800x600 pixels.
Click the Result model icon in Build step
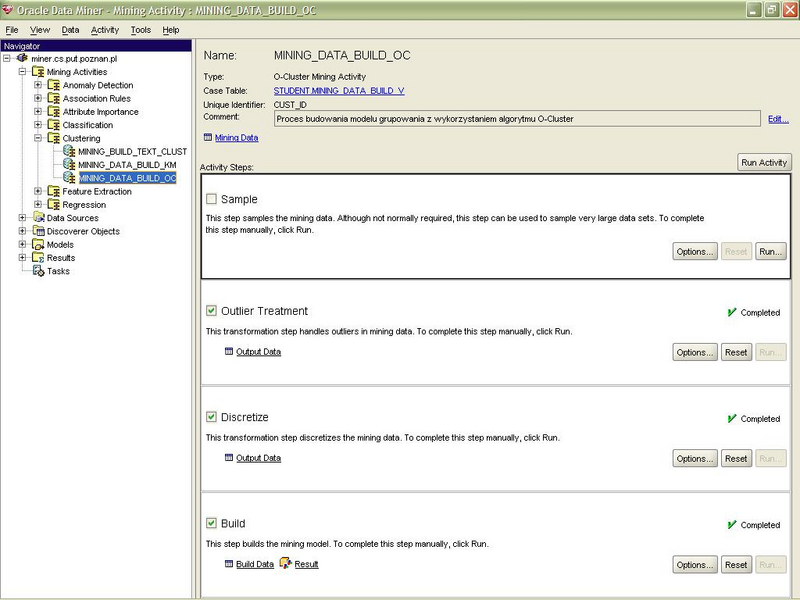tap(285, 563)
